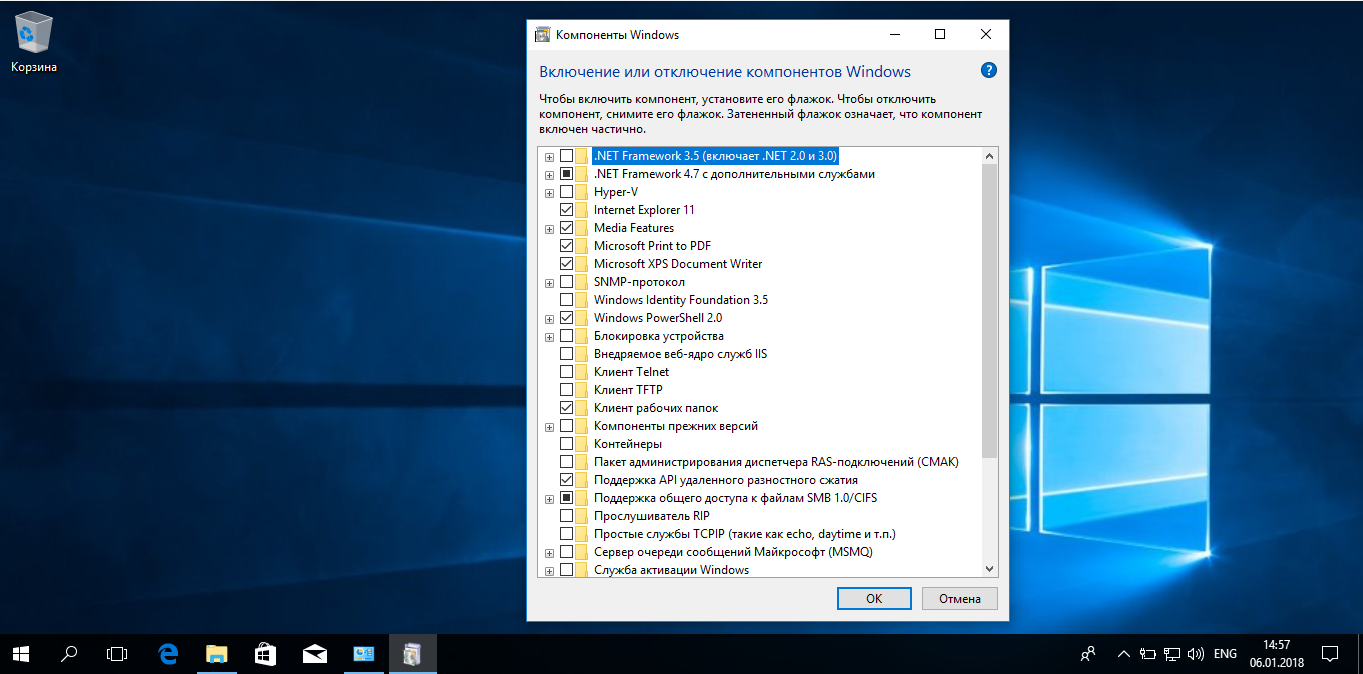
Task: Open Microsoft Store taskbar icon
Action: point(265,654)
